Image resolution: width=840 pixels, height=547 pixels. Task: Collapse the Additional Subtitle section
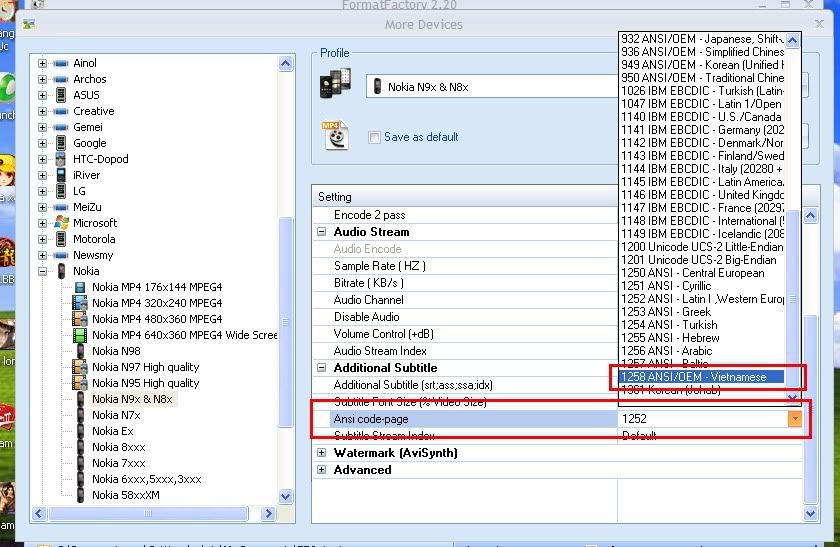[321, 368]
